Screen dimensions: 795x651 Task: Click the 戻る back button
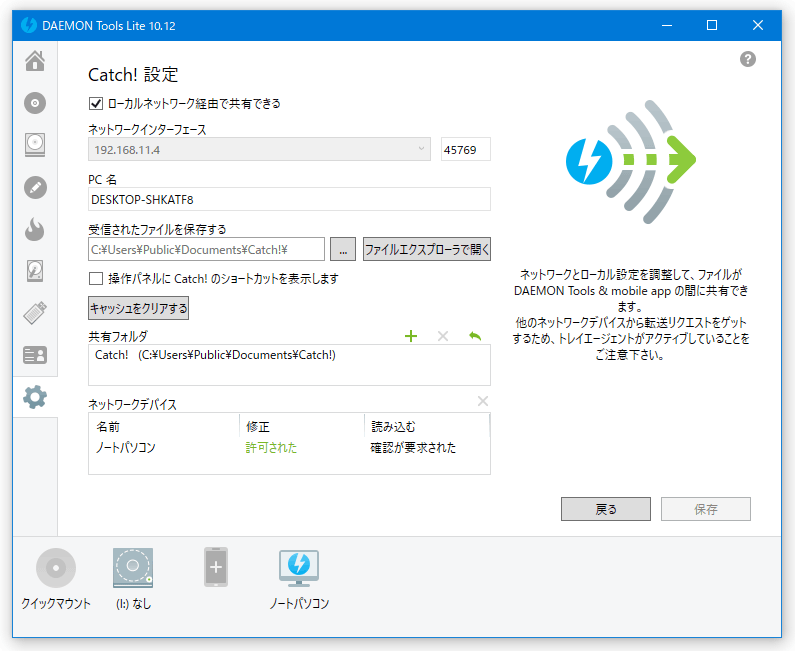point(605,509)
